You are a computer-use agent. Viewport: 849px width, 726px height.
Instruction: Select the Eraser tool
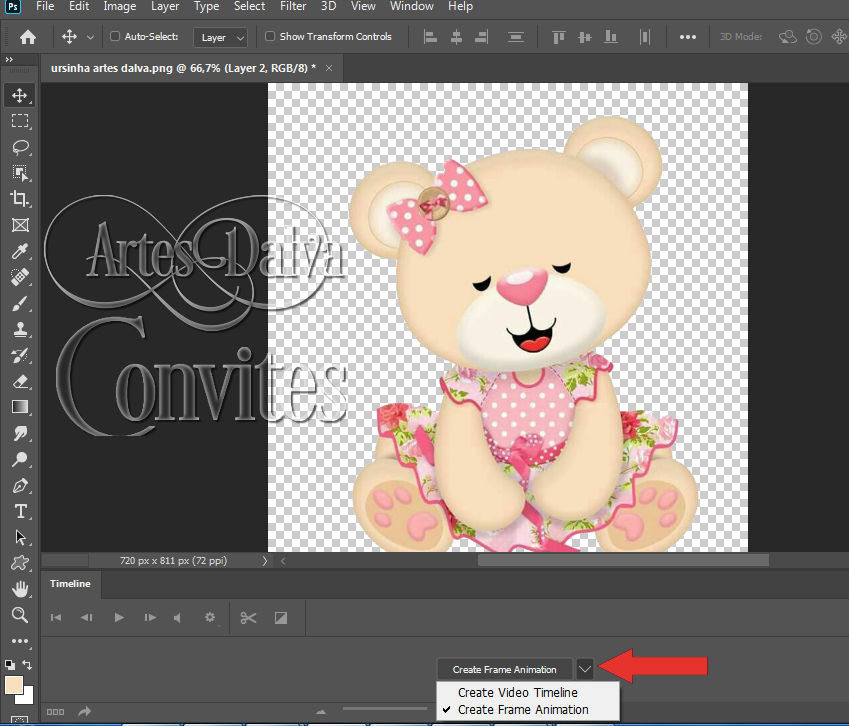20,381
